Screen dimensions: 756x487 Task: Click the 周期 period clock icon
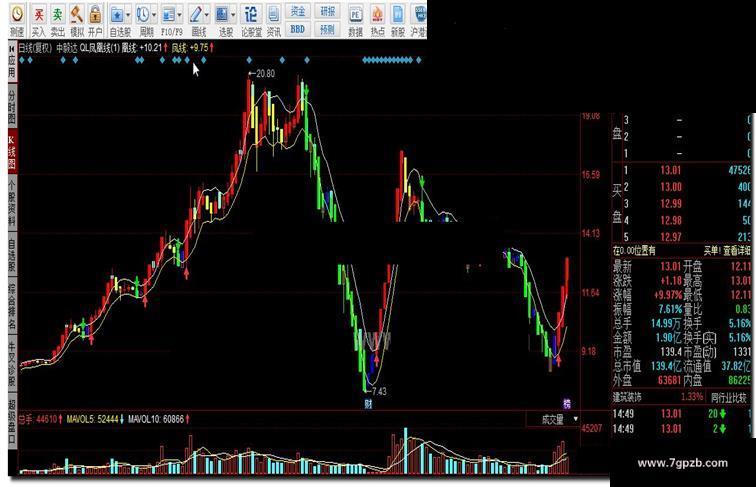coord(143,15)
